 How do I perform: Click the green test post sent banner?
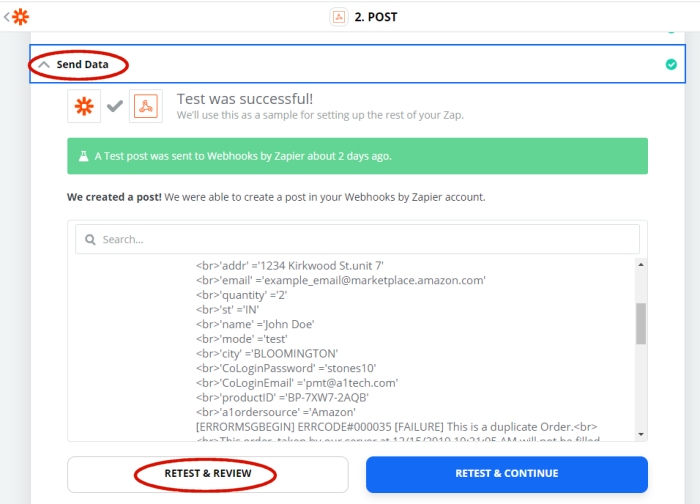pos(357,156)
